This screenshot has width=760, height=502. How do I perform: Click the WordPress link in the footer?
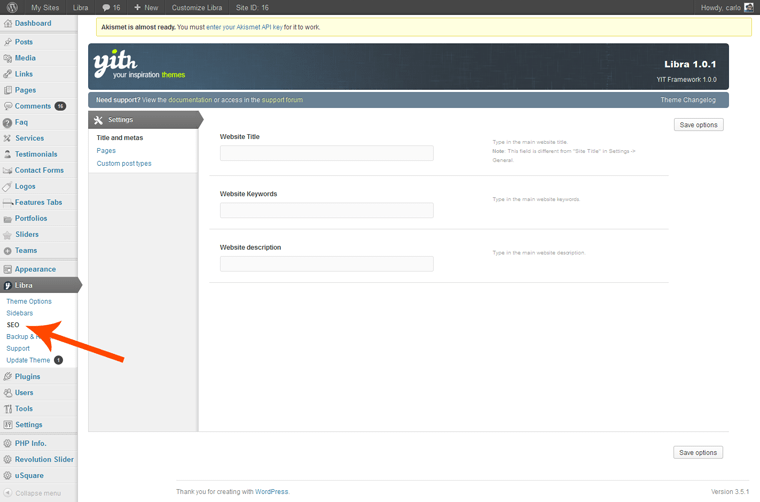coord(271,491)
